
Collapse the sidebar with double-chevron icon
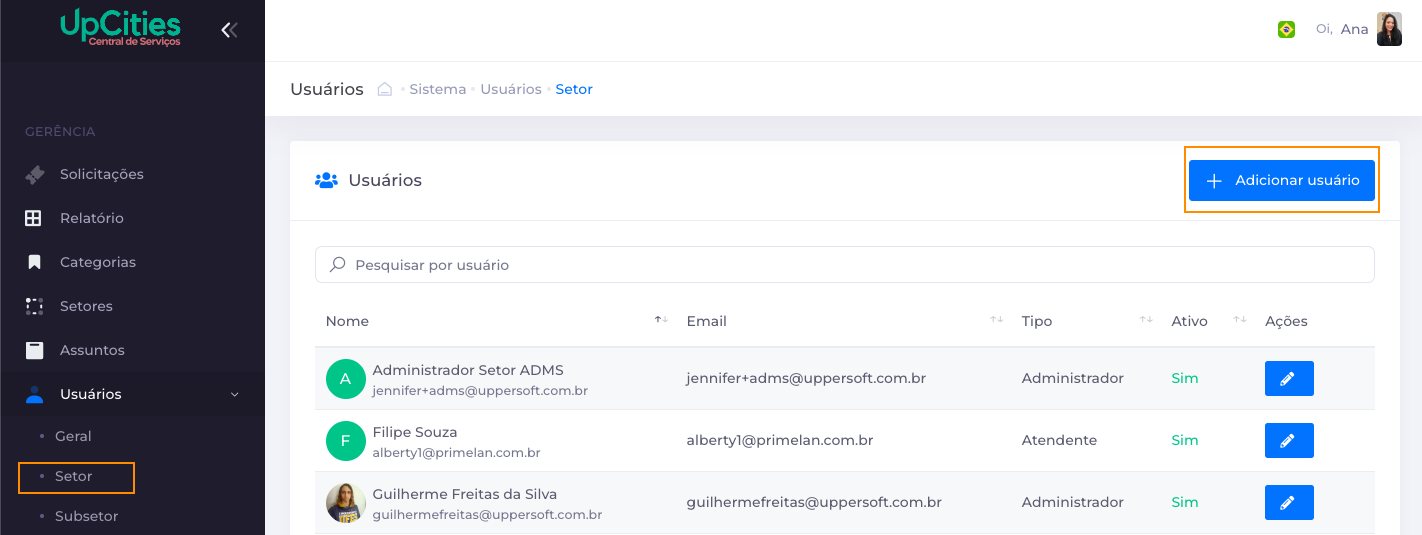tap(229, 30)
